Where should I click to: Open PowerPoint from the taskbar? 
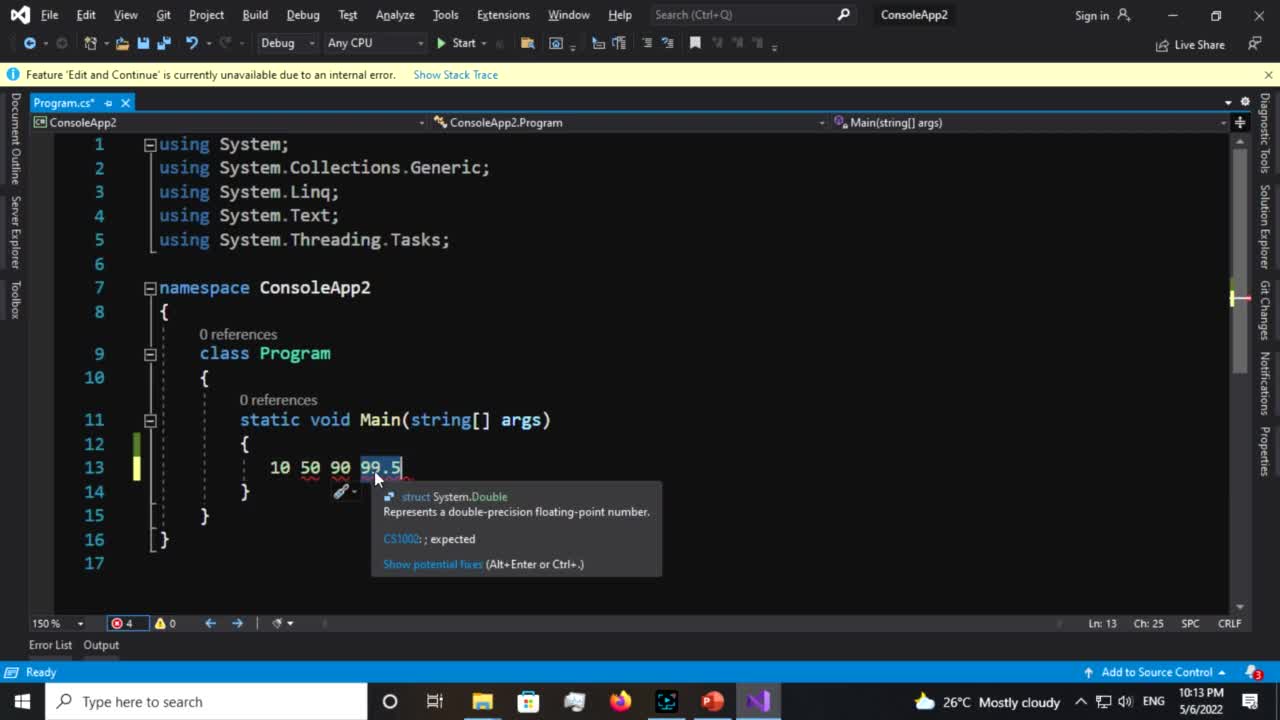click(712, 701)
